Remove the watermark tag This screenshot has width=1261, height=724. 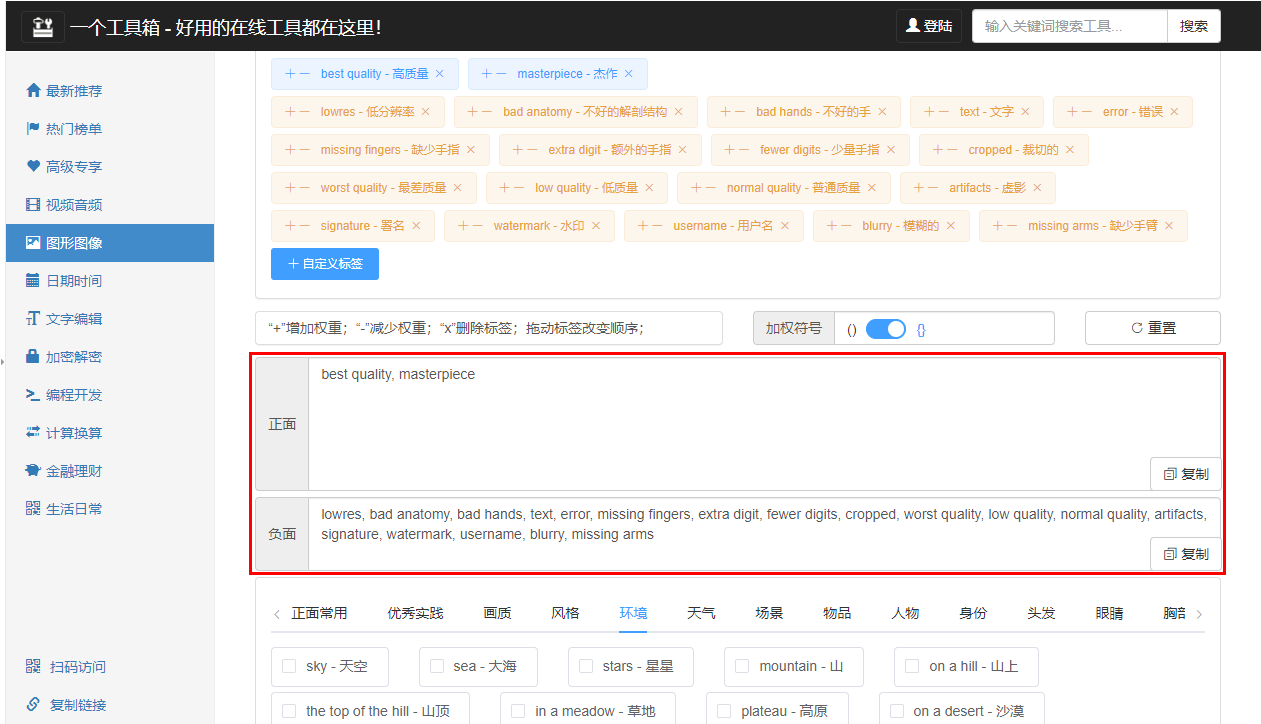click(596, 226)
